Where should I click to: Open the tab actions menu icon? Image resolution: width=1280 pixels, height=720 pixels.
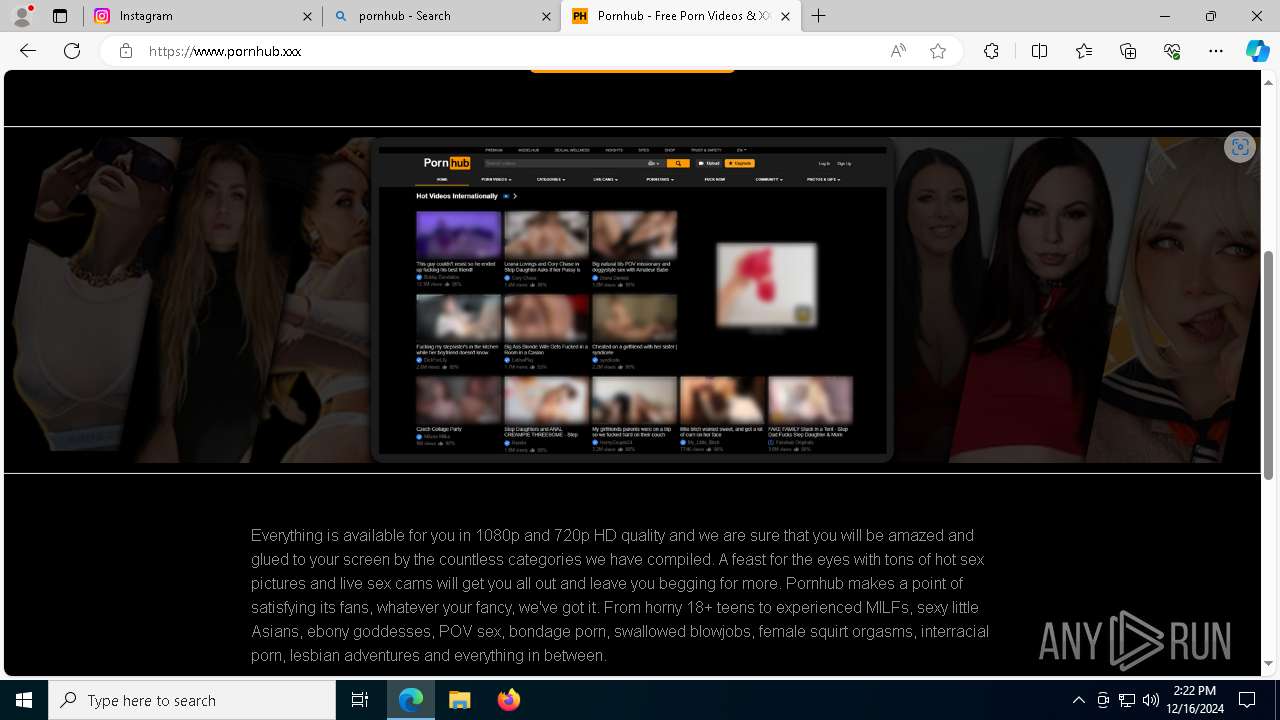(x=60, y=16)
